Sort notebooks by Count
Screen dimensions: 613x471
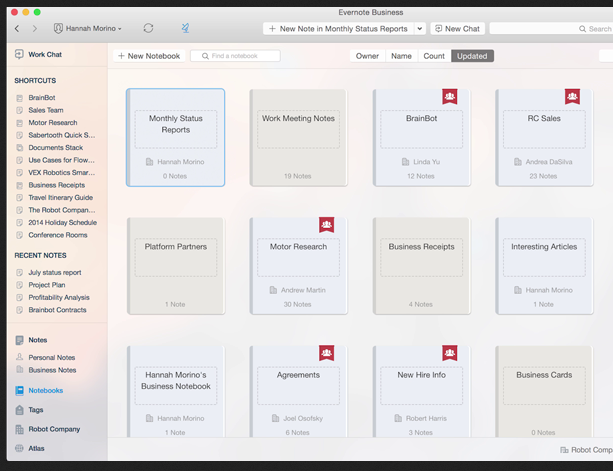[x=434, y=56]
